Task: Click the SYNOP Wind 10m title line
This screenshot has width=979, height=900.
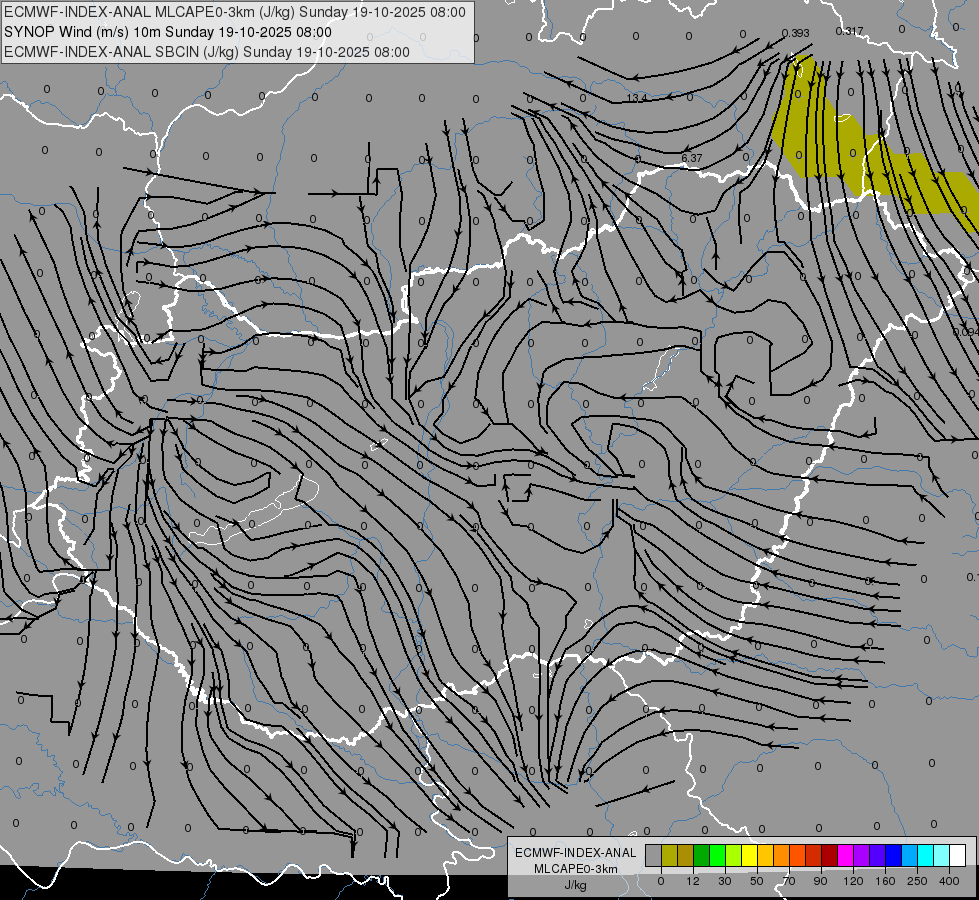Action: tap(168, 32)
